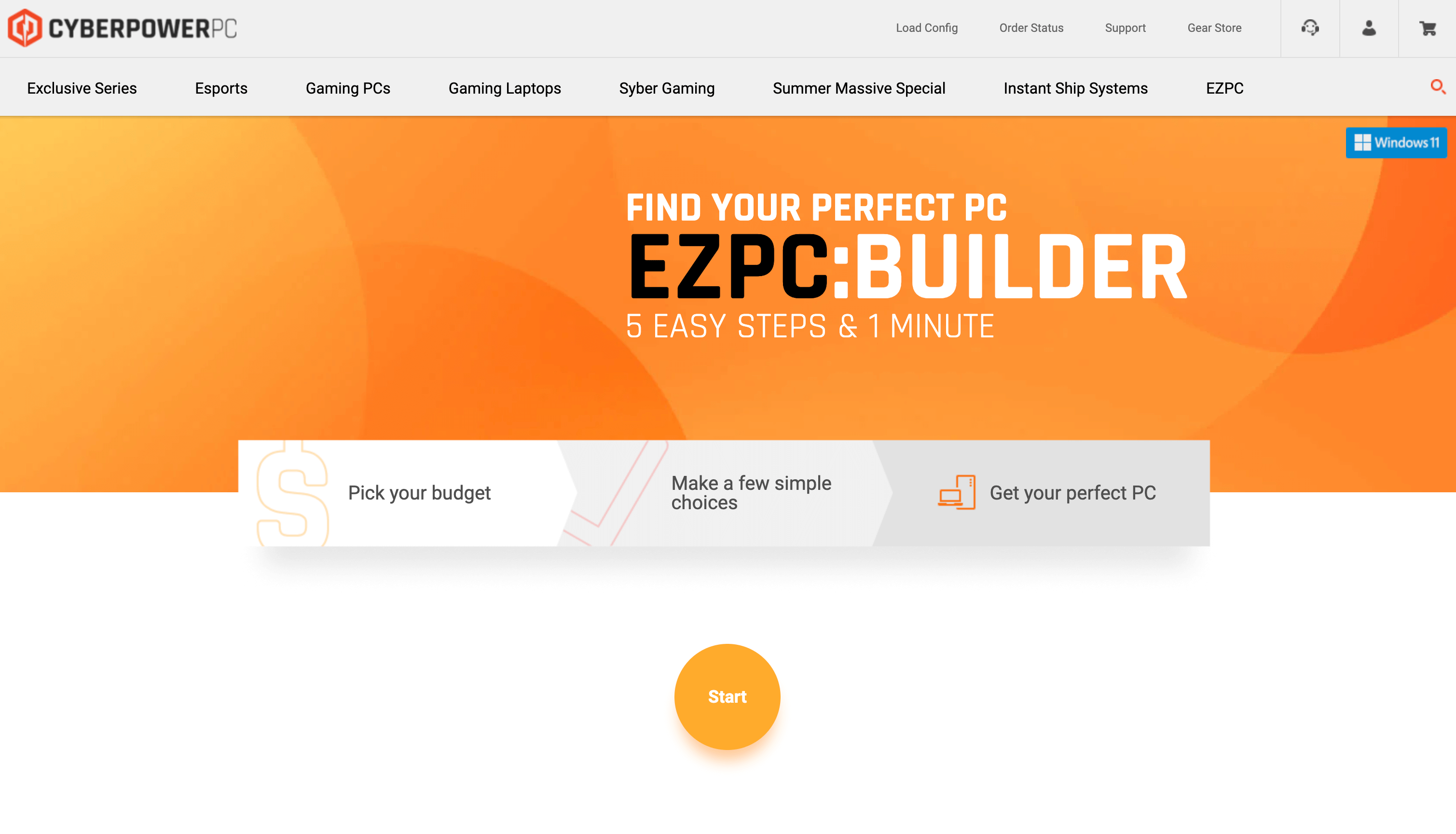Select the Gaming Laptops menu item
The height and width of the screenshot is (834, 1456).
click(x=504, y=88)
